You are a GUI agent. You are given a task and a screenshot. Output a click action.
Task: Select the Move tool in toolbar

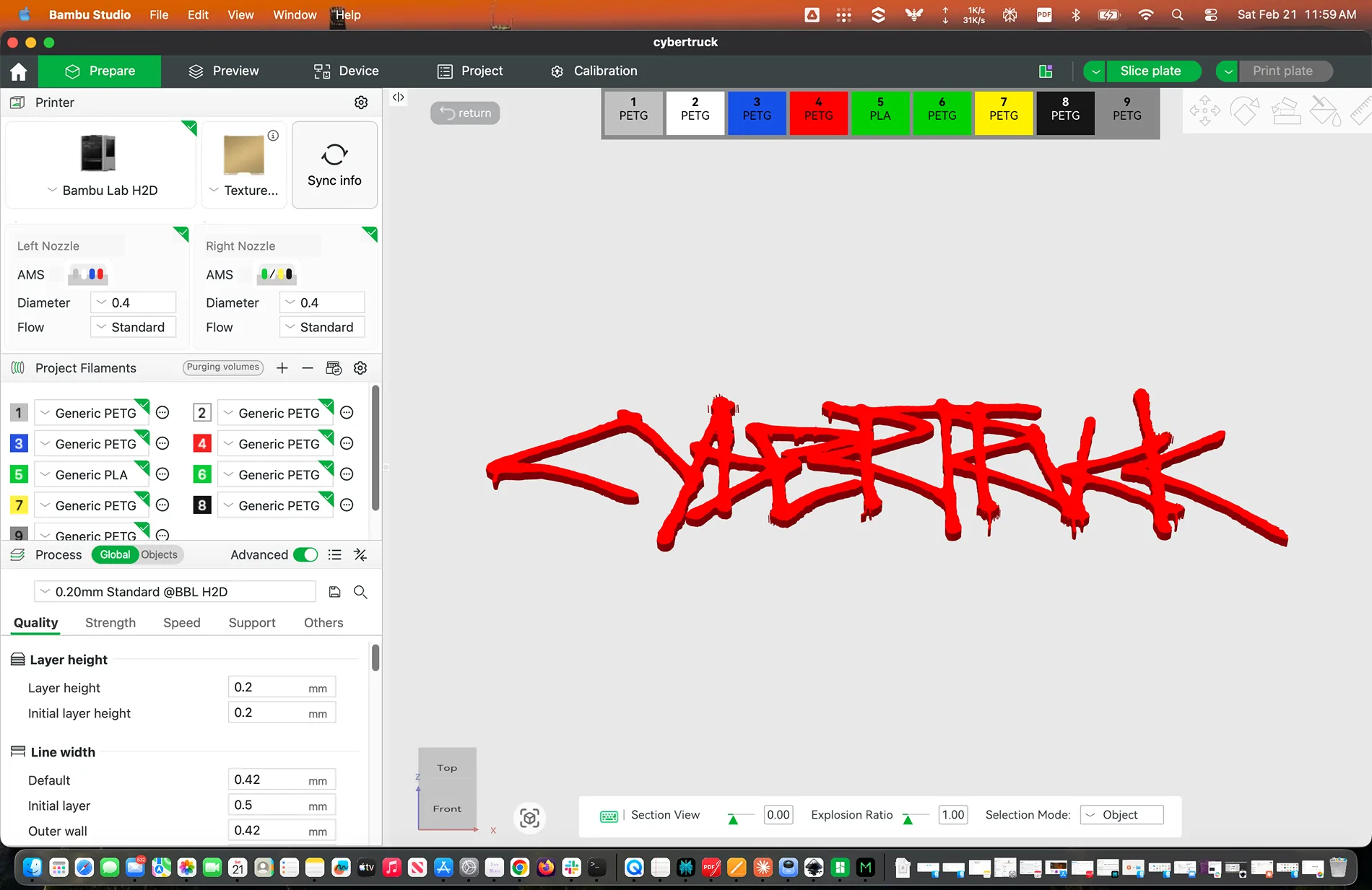point(1204,111)
